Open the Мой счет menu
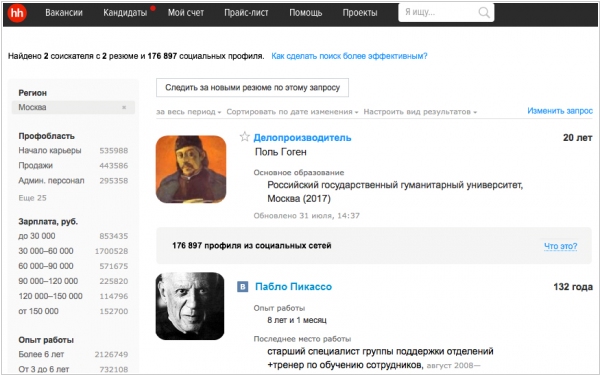Image resolution: width=600 pixels, height=375 pixels. pyautogui.click(x=186, y=13)
